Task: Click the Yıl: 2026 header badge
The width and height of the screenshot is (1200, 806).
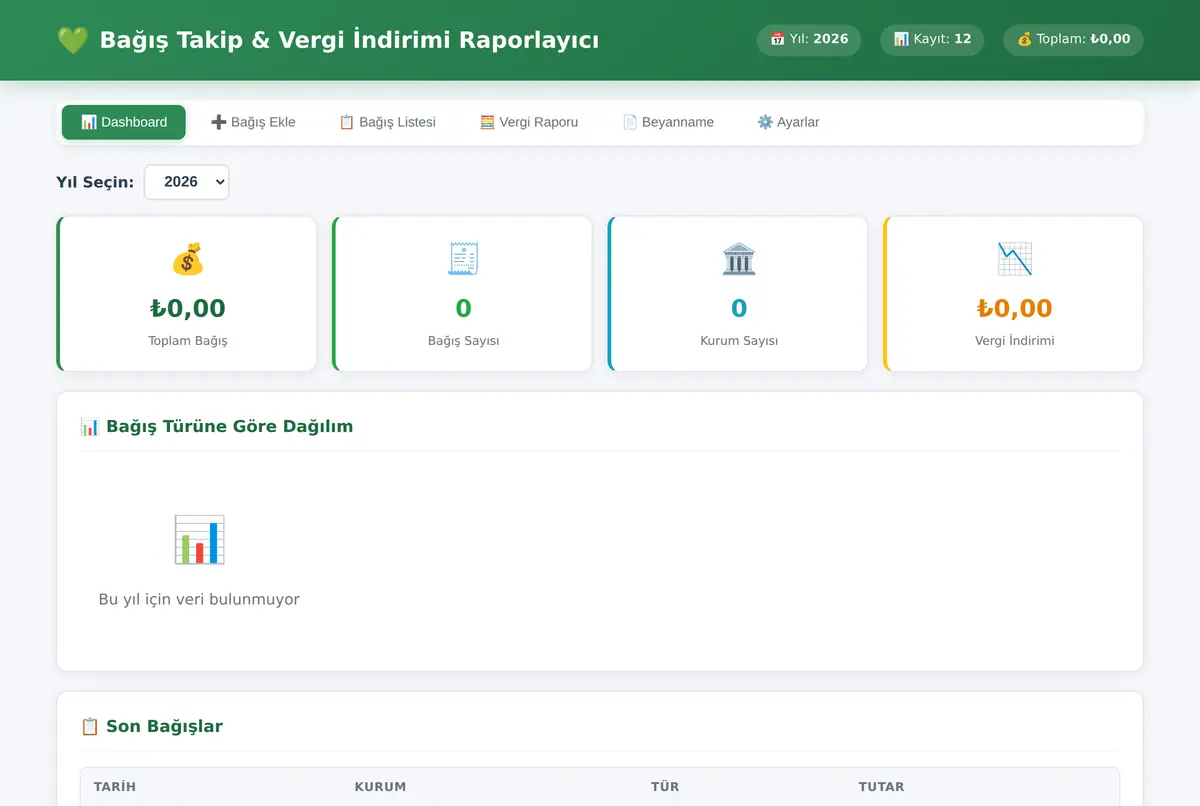Action: click(809, 39)
